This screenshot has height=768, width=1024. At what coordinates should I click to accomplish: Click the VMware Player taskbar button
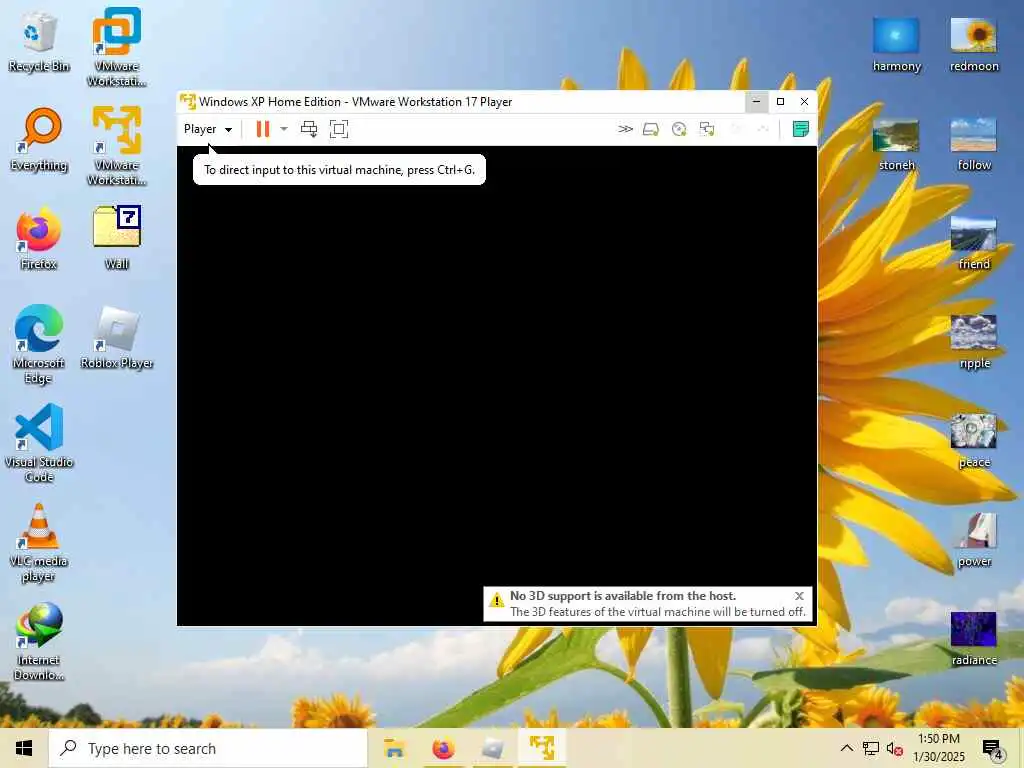pyautogui.click(x=542, y=748)
